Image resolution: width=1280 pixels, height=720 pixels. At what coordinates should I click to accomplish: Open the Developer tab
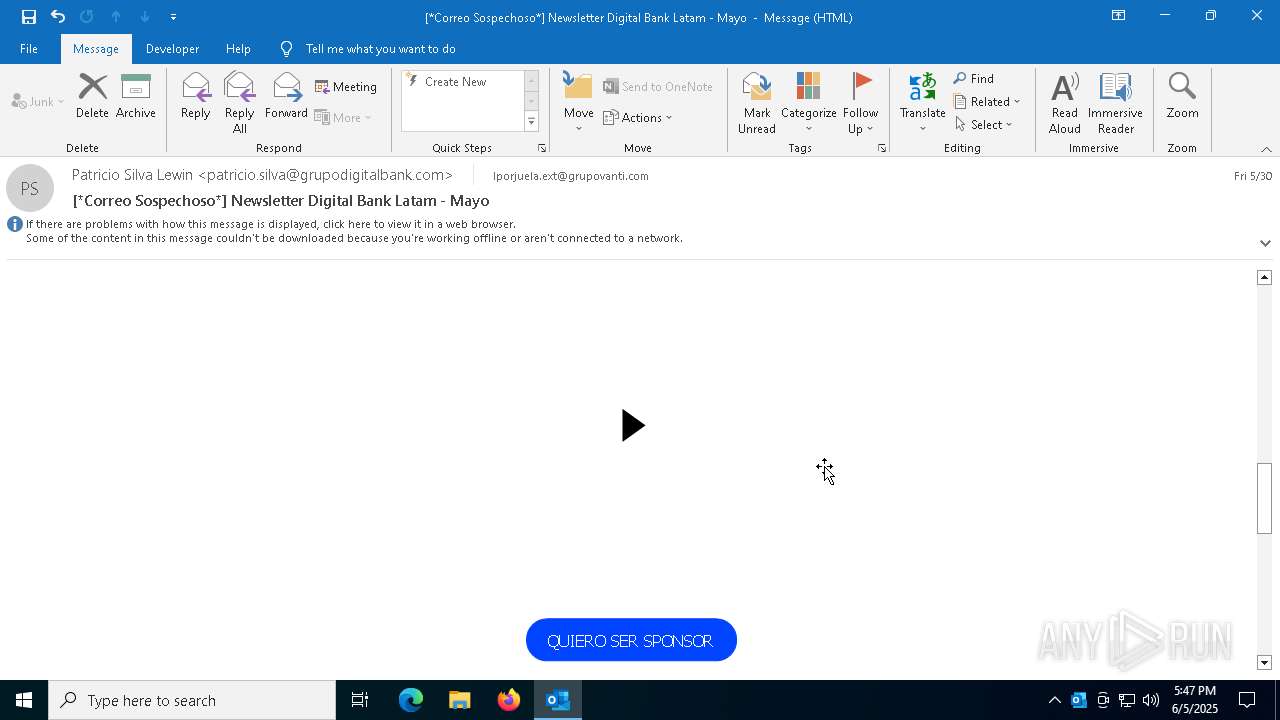pos(172,49)
